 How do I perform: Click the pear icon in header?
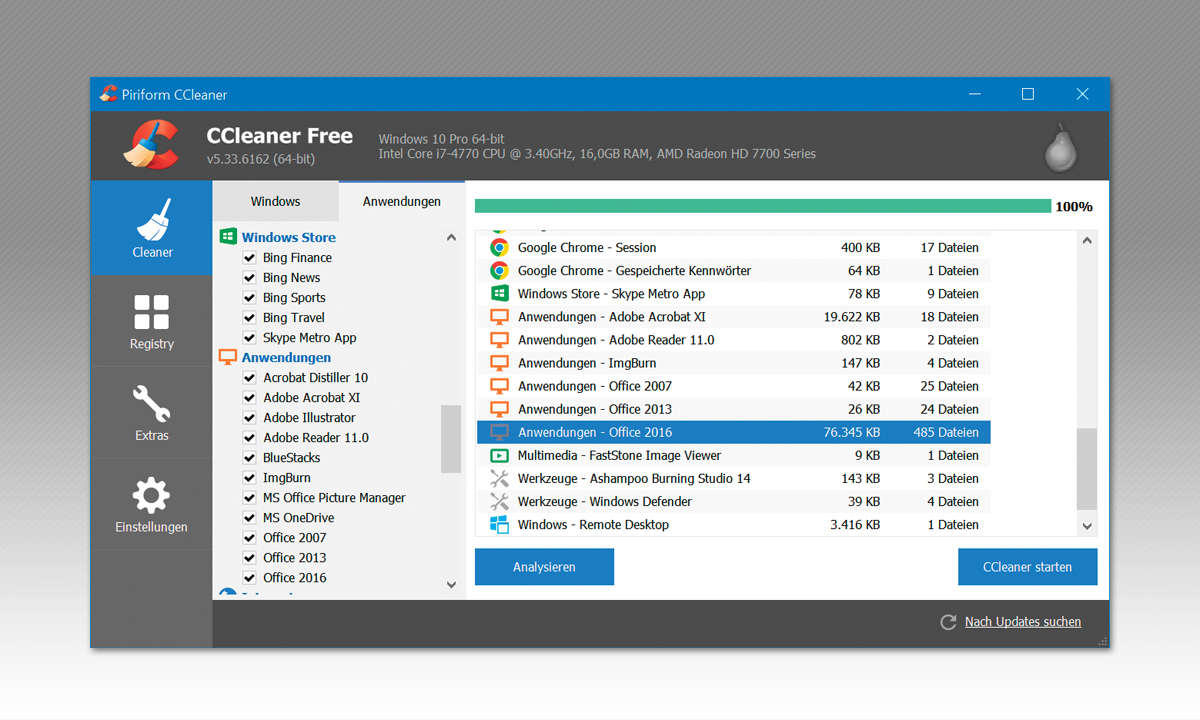coord(1060,147)
